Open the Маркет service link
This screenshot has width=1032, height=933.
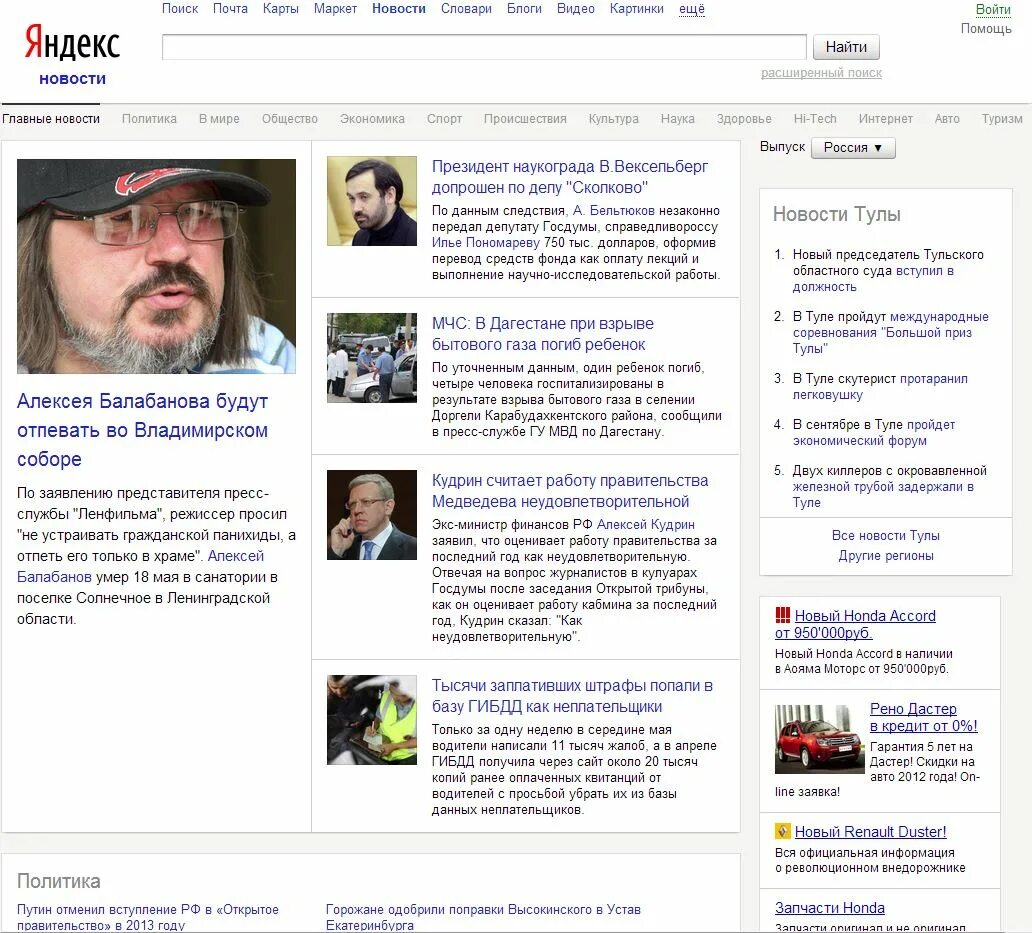(335, 9)
